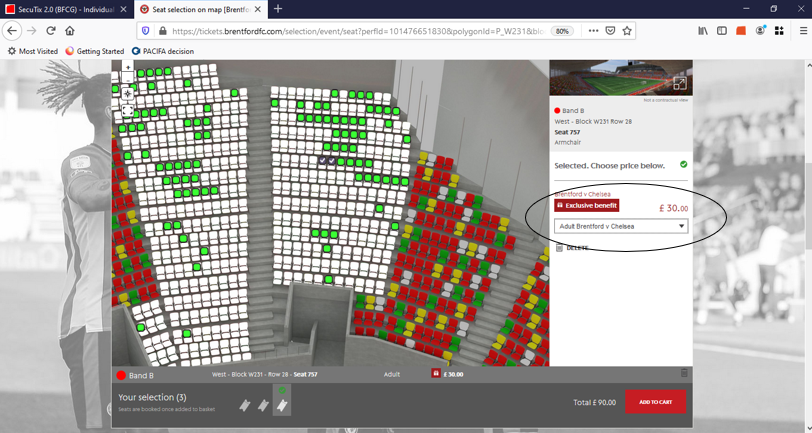
Task: Click the Exclusive benefit badge
Action: (587, 206)
